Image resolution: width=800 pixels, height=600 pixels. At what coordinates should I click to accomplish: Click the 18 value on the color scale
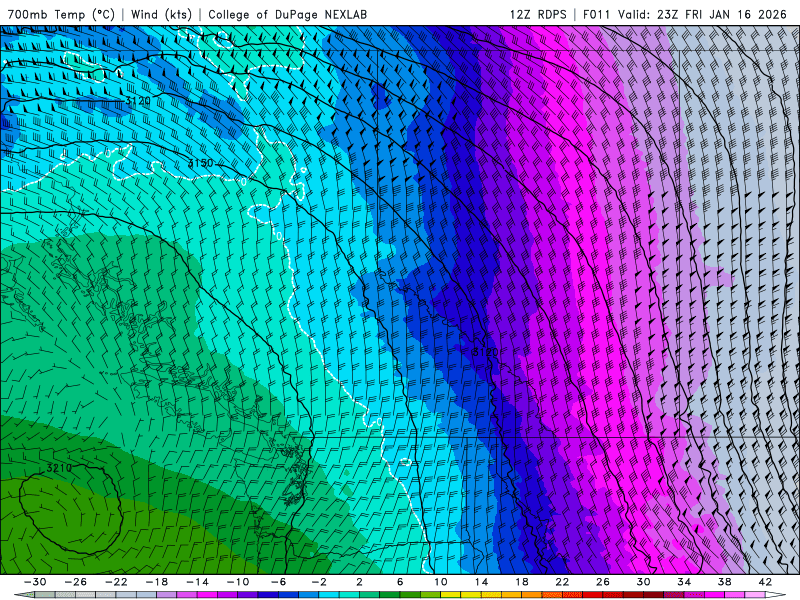pyautogui.click(x=522, y=582)
